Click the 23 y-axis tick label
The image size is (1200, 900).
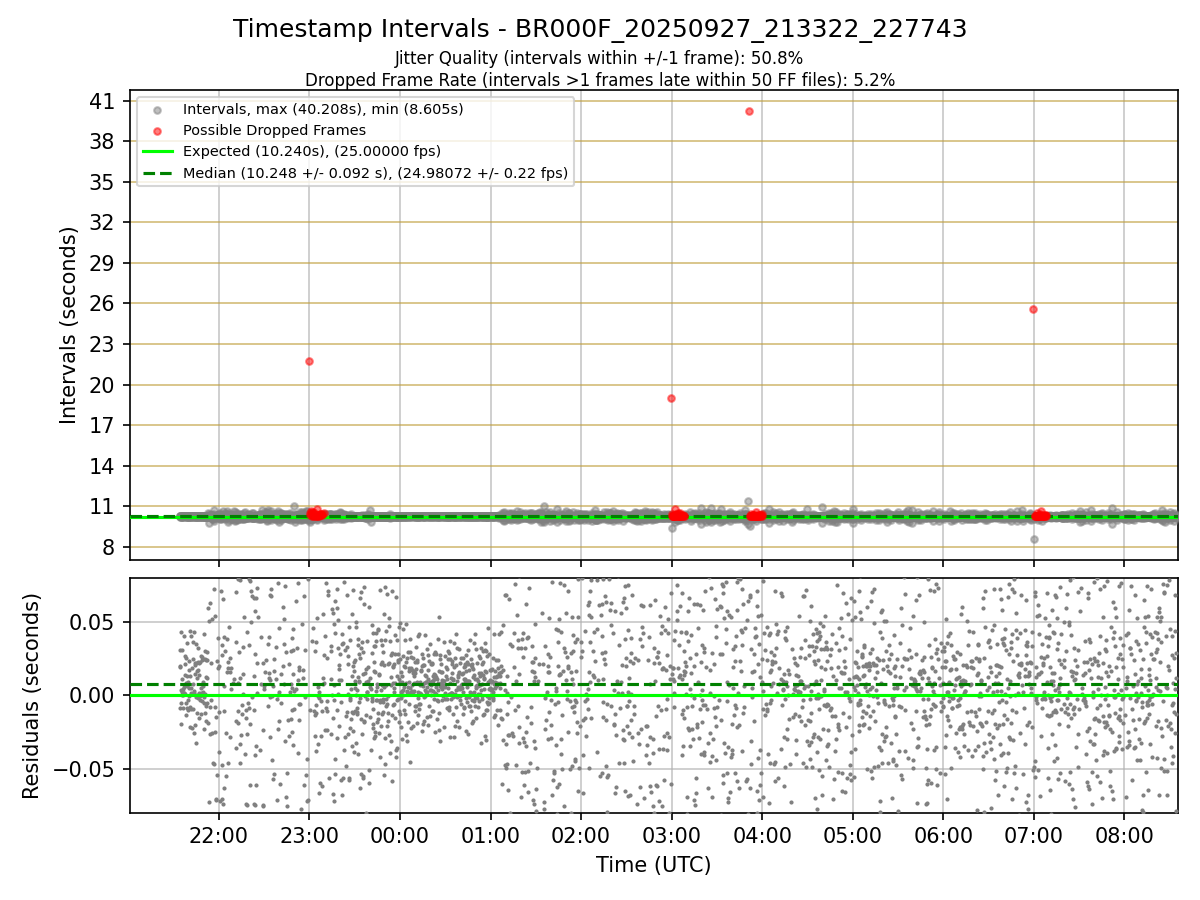[104, 344]
